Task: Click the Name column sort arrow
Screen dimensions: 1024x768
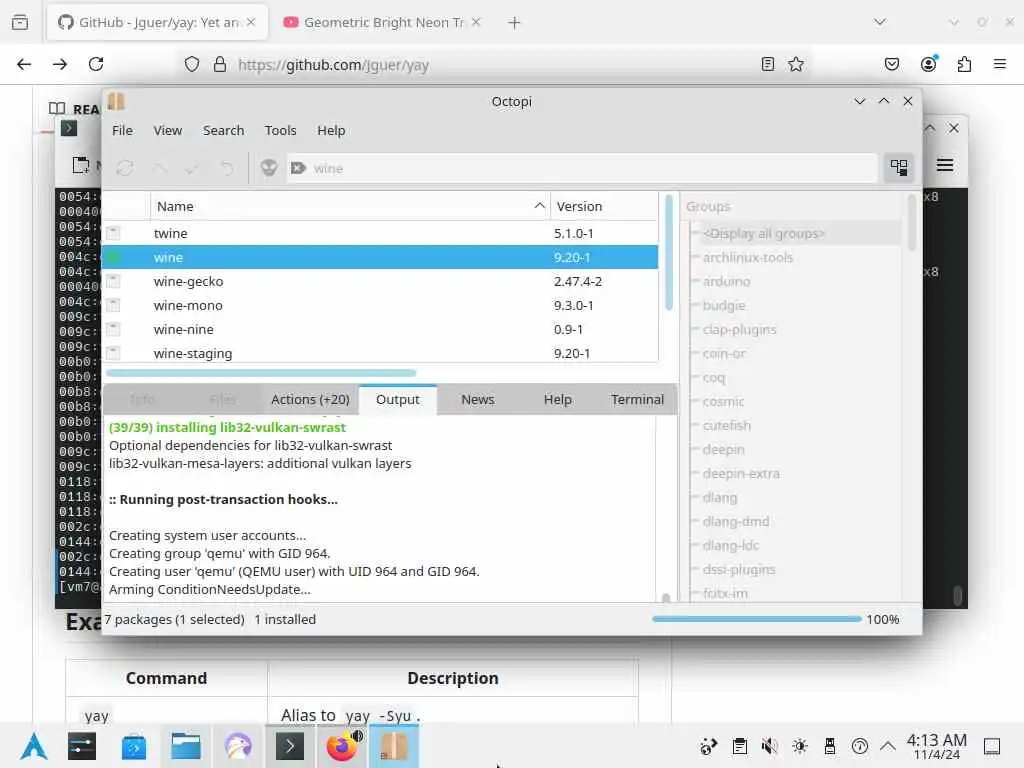Action: click(x=539, y=206)
